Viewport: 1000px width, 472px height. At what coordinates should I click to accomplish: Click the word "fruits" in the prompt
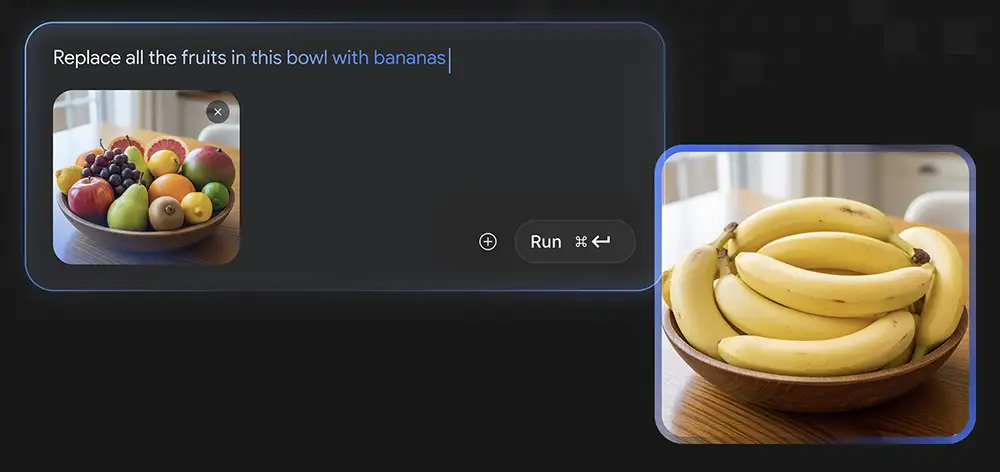click(x=204, y=58)
